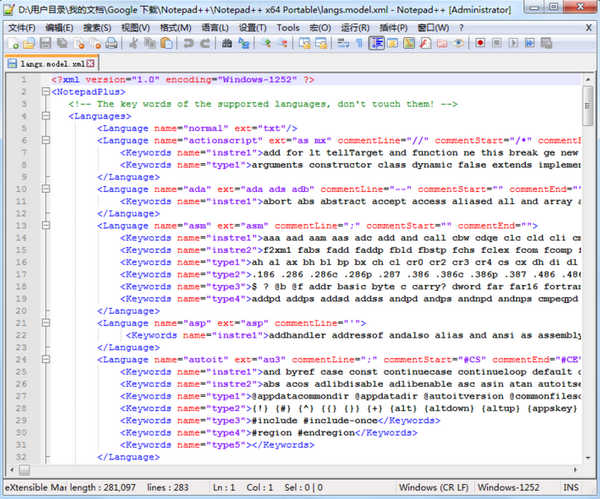Click the vertical scrollbar thumb

pyautogui.click(x=587, y=106)
